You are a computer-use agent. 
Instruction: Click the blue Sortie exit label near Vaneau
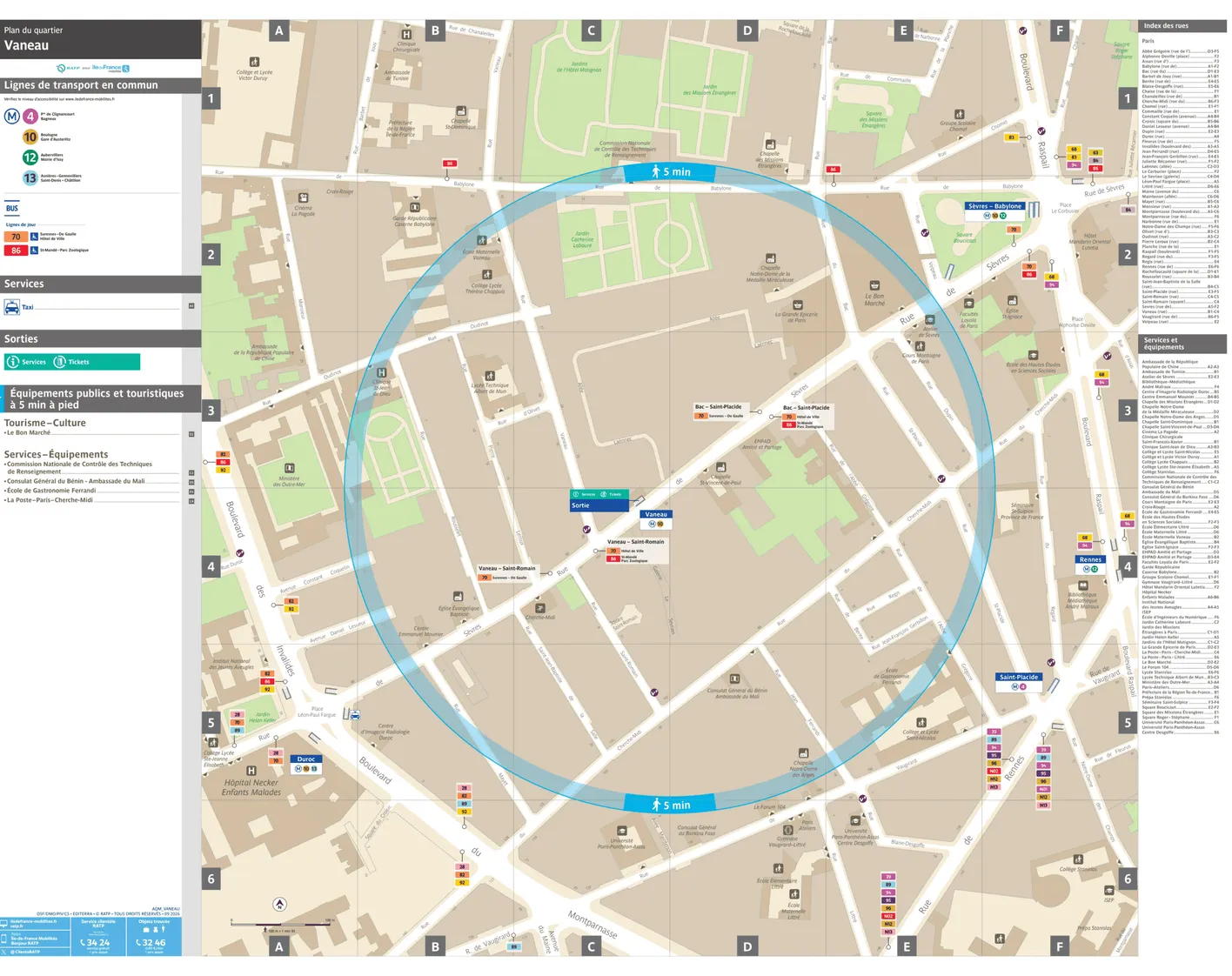tap(599, 505)
